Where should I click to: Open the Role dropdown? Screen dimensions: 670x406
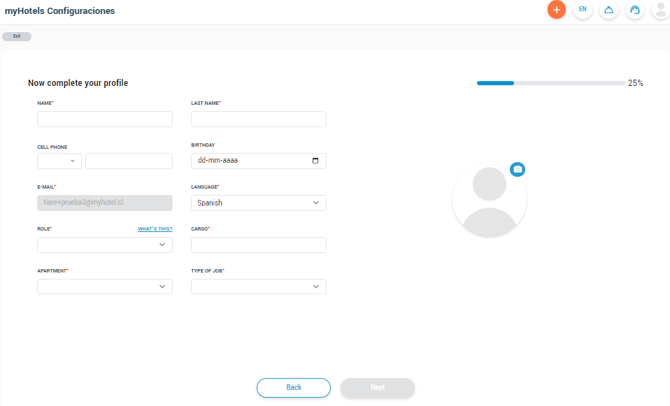[x=105, y=245]
